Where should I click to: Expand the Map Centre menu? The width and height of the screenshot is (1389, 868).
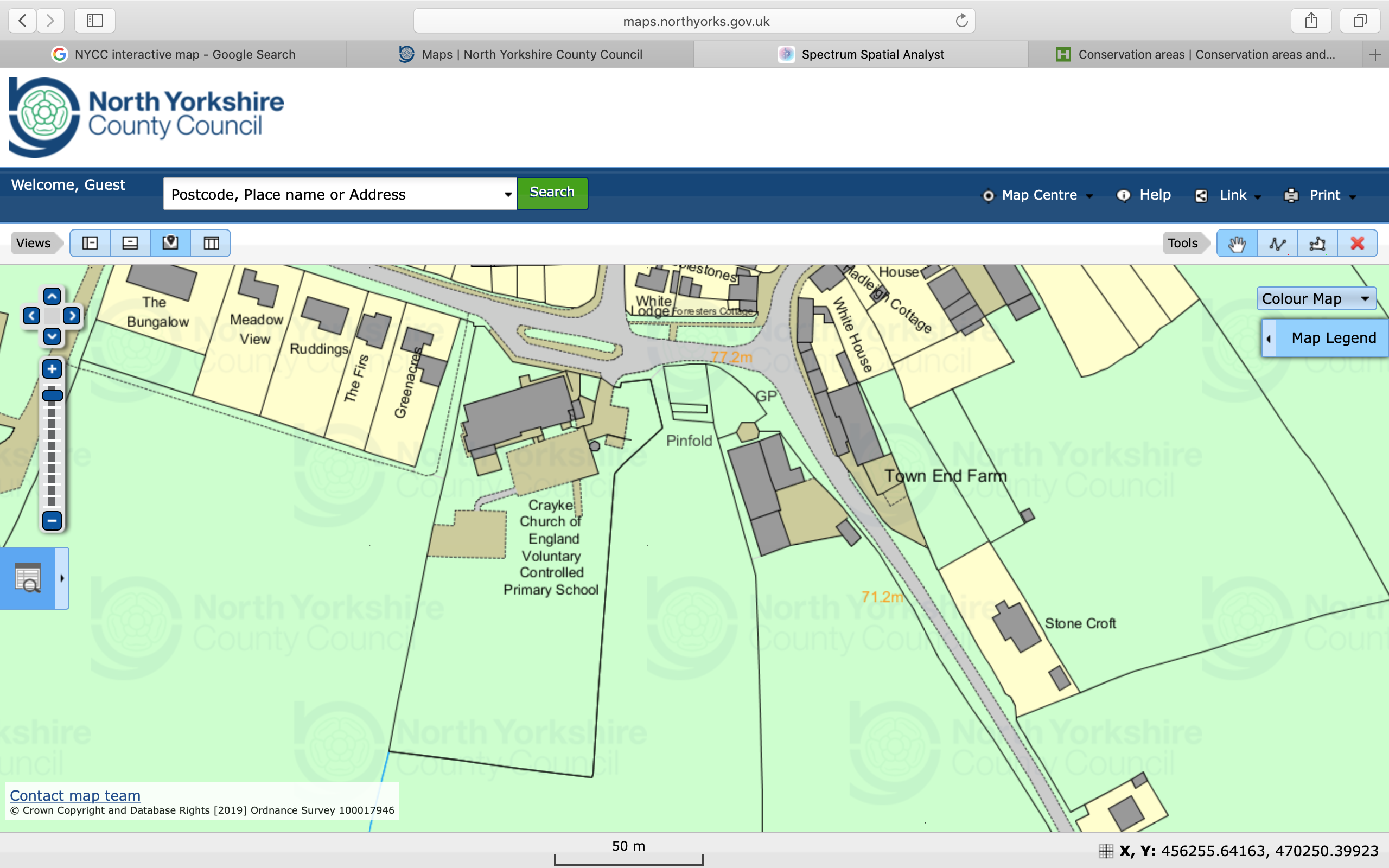[1038, 195]
